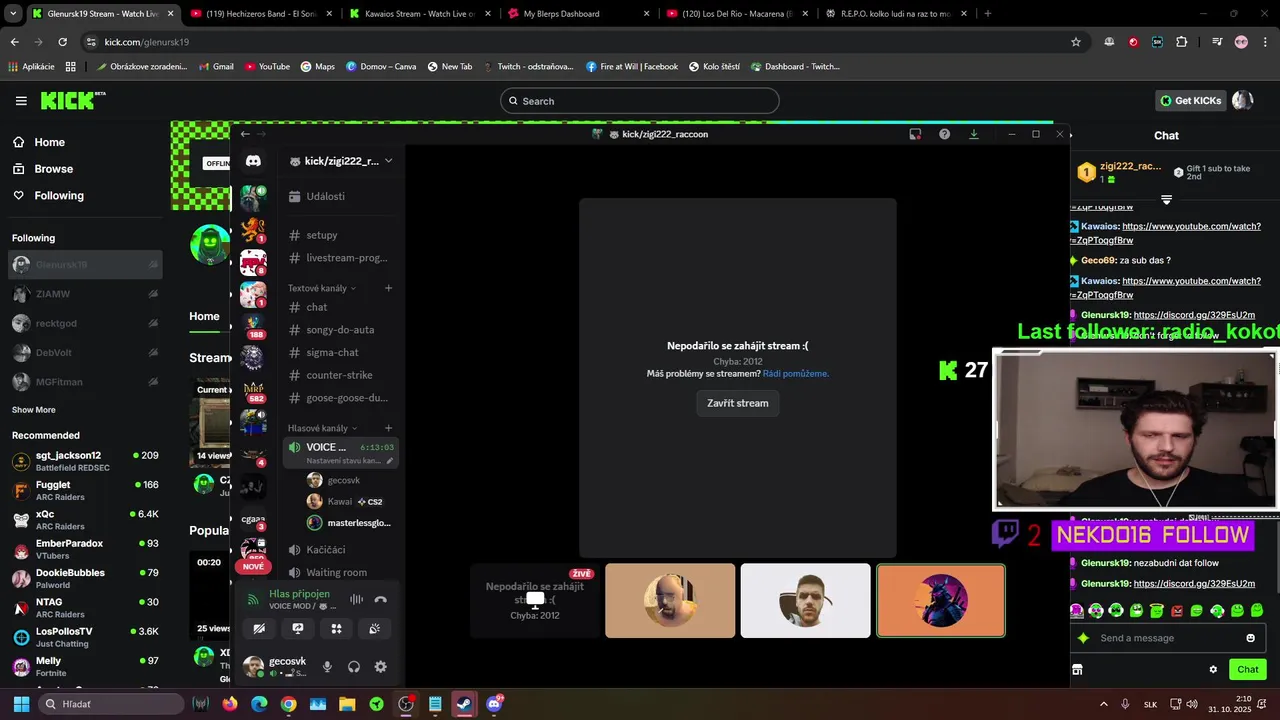The image size is (1280, 720).
Task: Join the Waiting room voice channel
Action: [x=340, y=572]
